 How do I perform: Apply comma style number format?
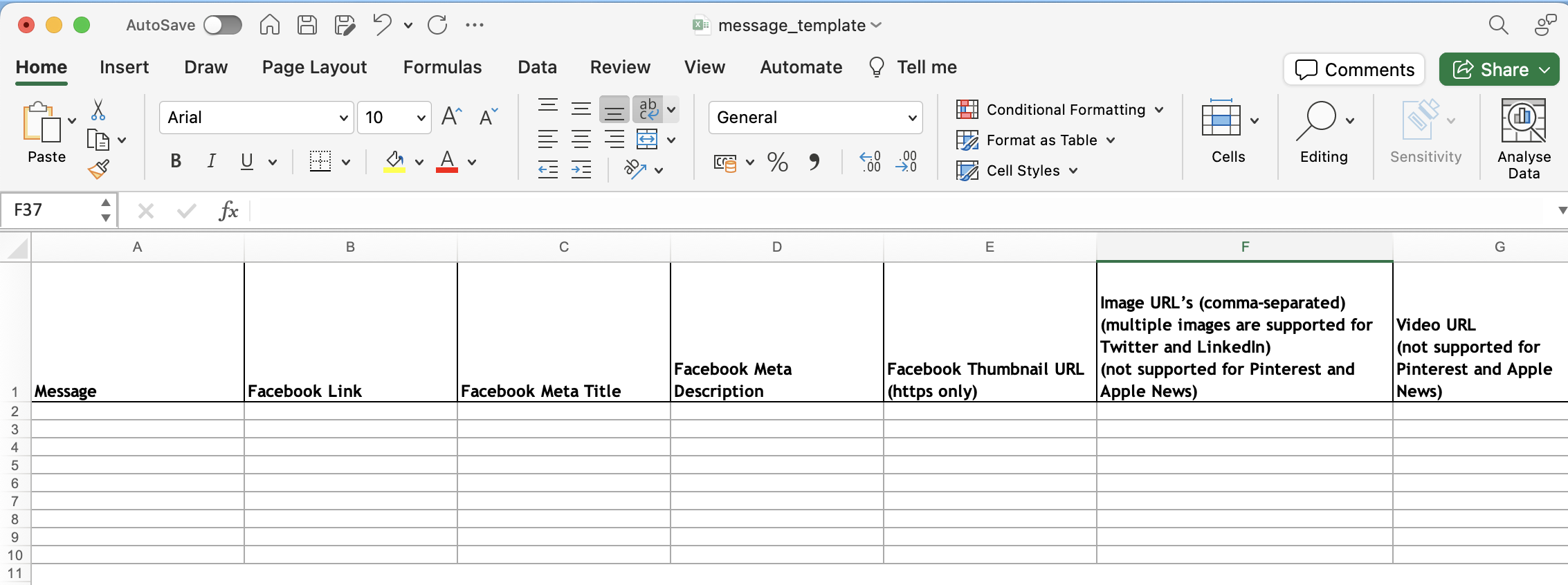tap(814, 162)
